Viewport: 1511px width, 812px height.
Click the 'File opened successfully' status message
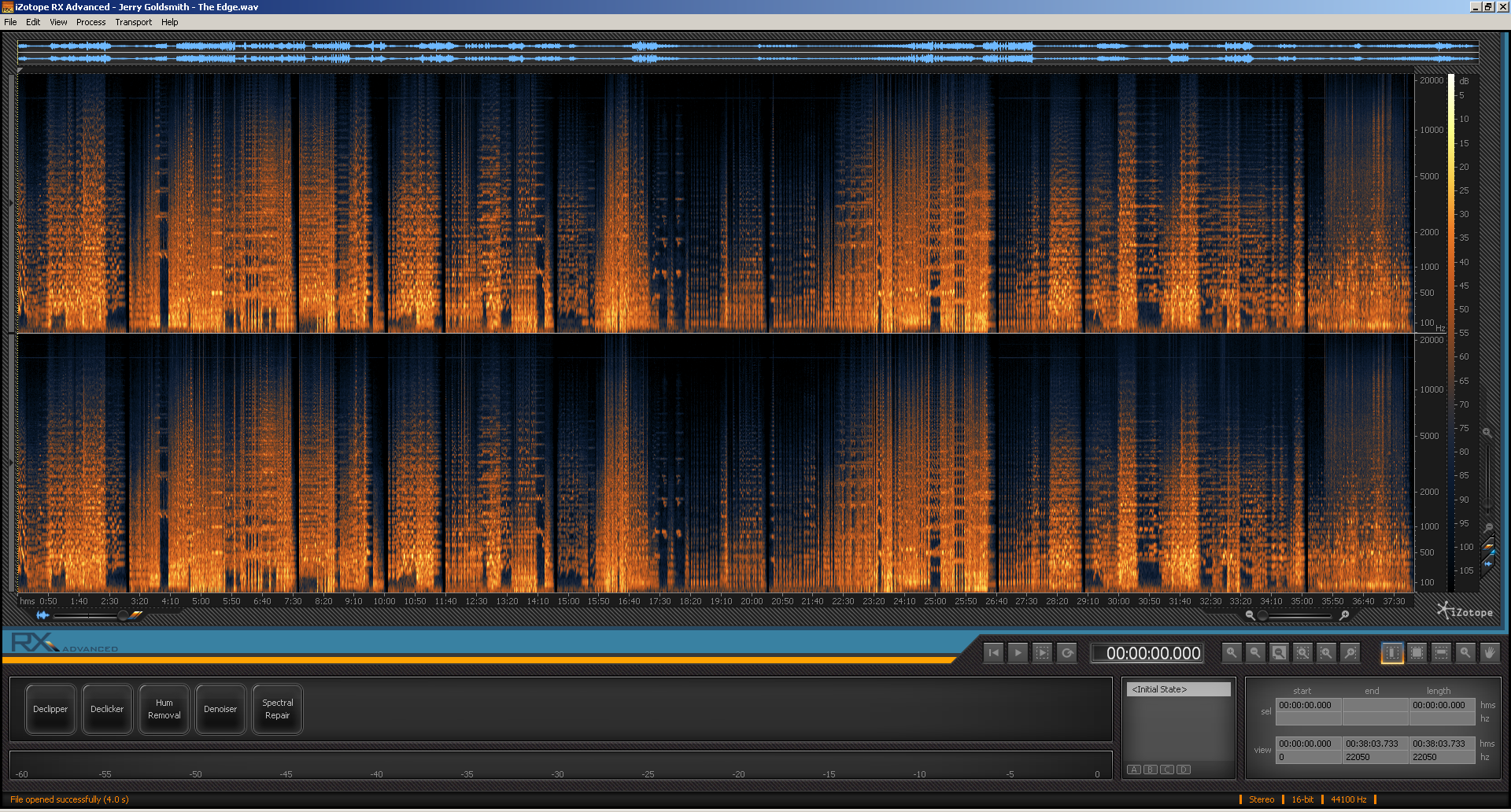coord(69,799)
